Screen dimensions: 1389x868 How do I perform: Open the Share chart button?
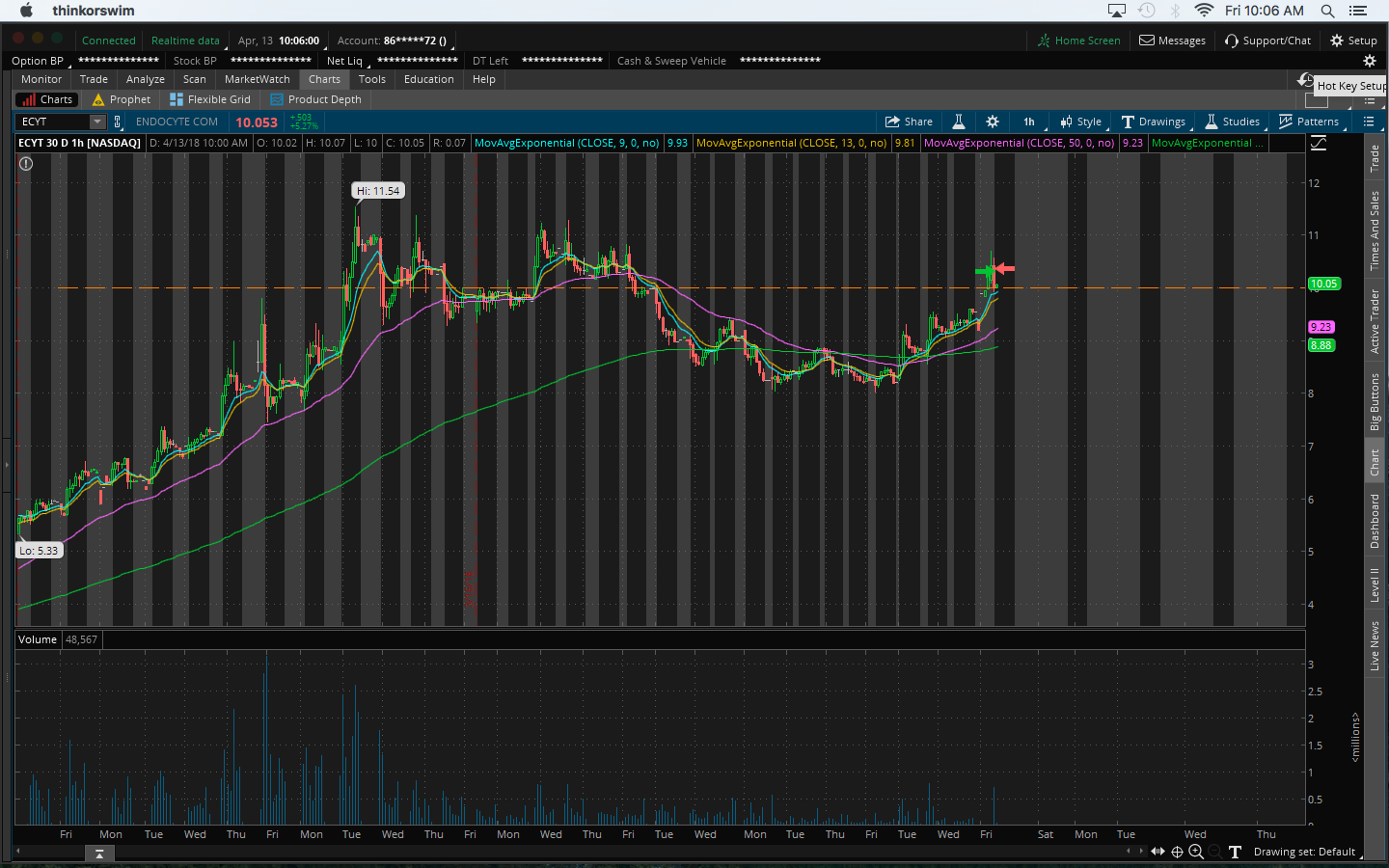909,122
